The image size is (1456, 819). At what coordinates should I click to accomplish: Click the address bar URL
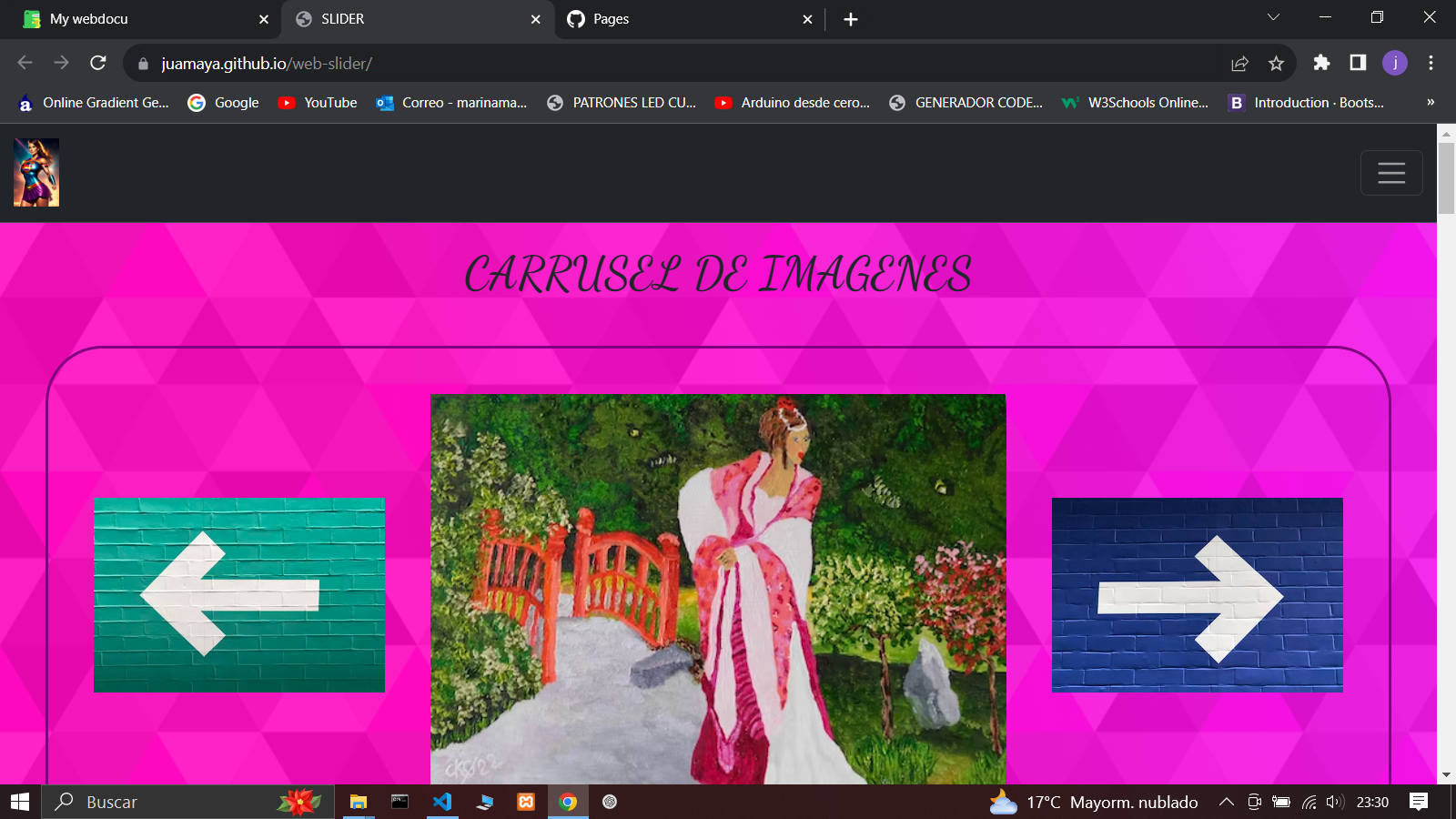[x=267, y=64]
